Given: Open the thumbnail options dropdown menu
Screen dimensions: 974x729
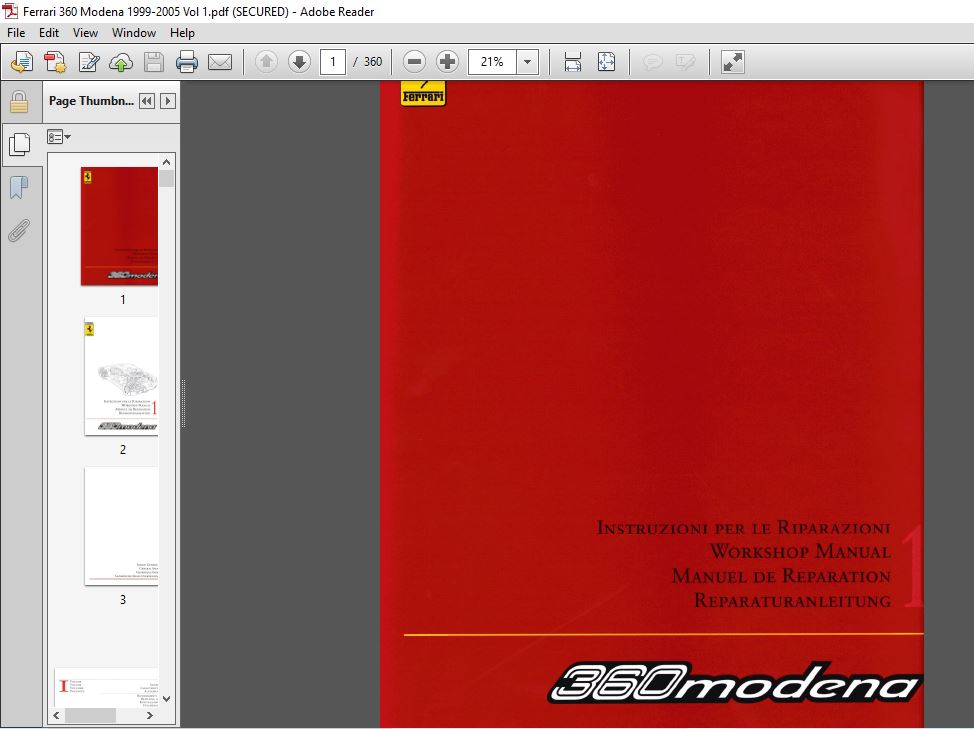Looking at the screenshot, I should pos(59,137).
